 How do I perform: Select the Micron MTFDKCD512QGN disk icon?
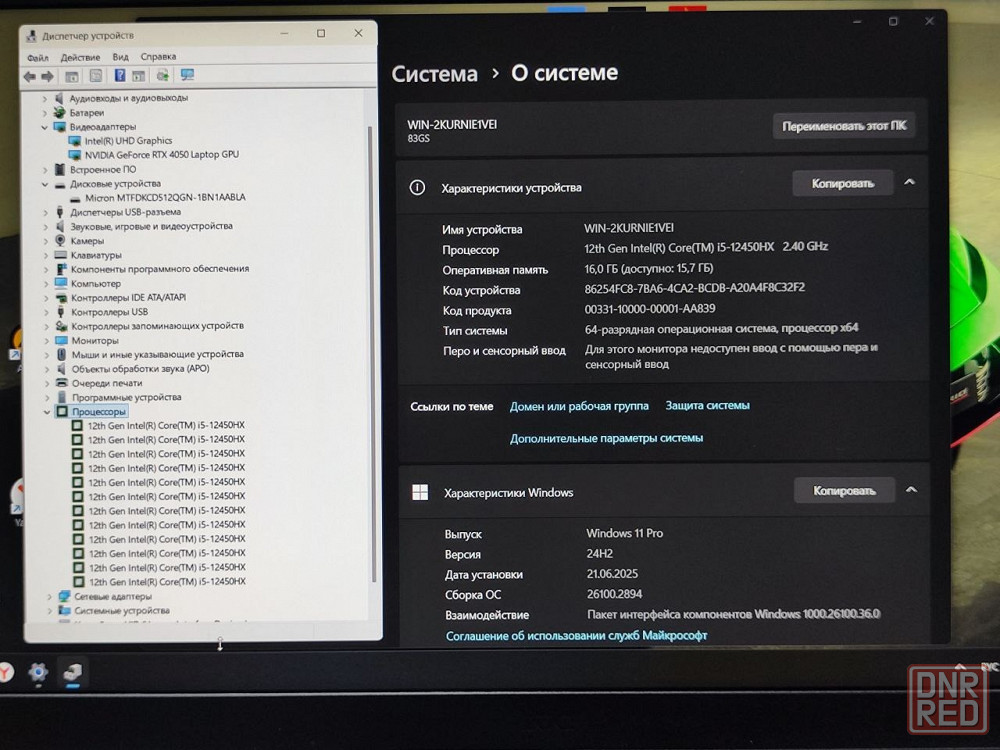pos(75,198)
